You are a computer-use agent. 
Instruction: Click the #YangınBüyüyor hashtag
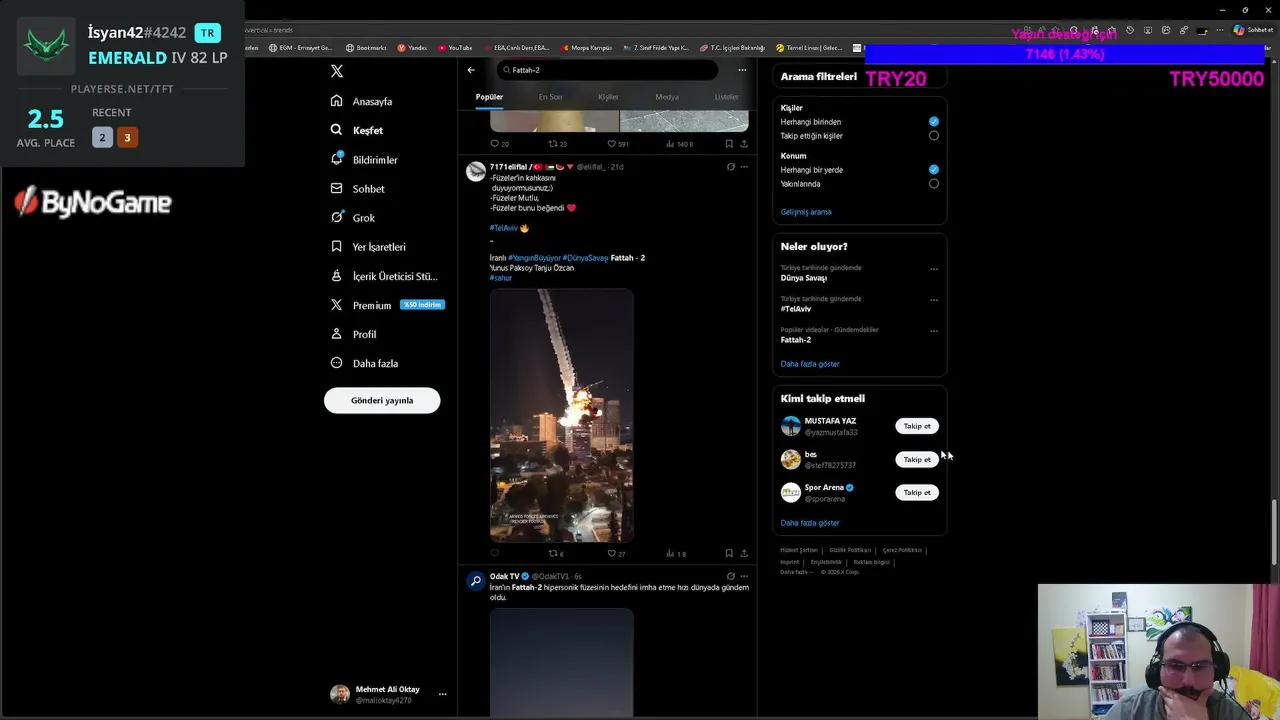click(534, 258)
